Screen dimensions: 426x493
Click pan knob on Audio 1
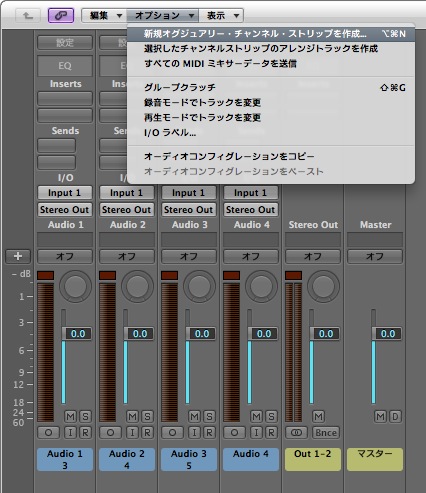coord(75,286)
